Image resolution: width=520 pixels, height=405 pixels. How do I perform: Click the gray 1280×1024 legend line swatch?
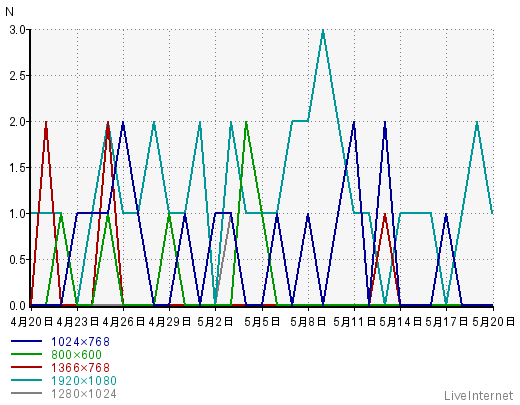tap(26, 393)
